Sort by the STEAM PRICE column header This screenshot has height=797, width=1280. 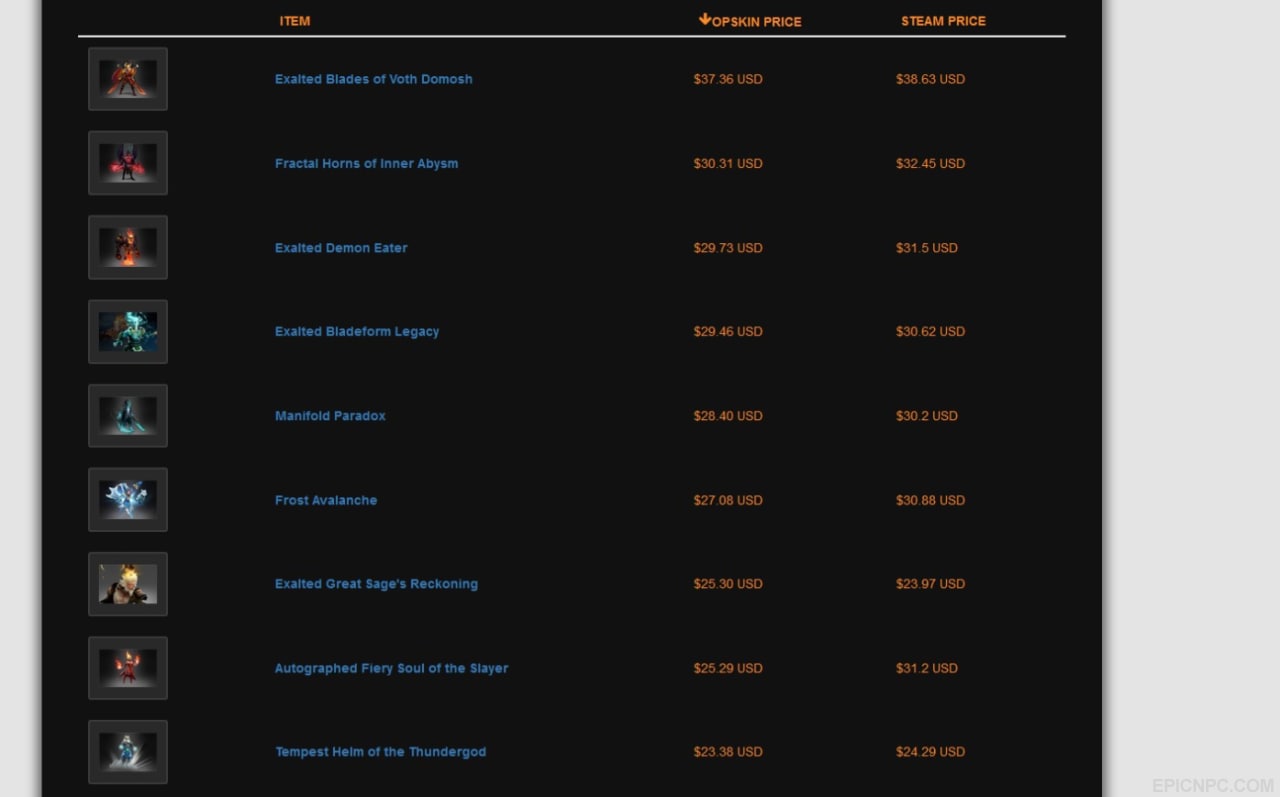coord(943,21)
